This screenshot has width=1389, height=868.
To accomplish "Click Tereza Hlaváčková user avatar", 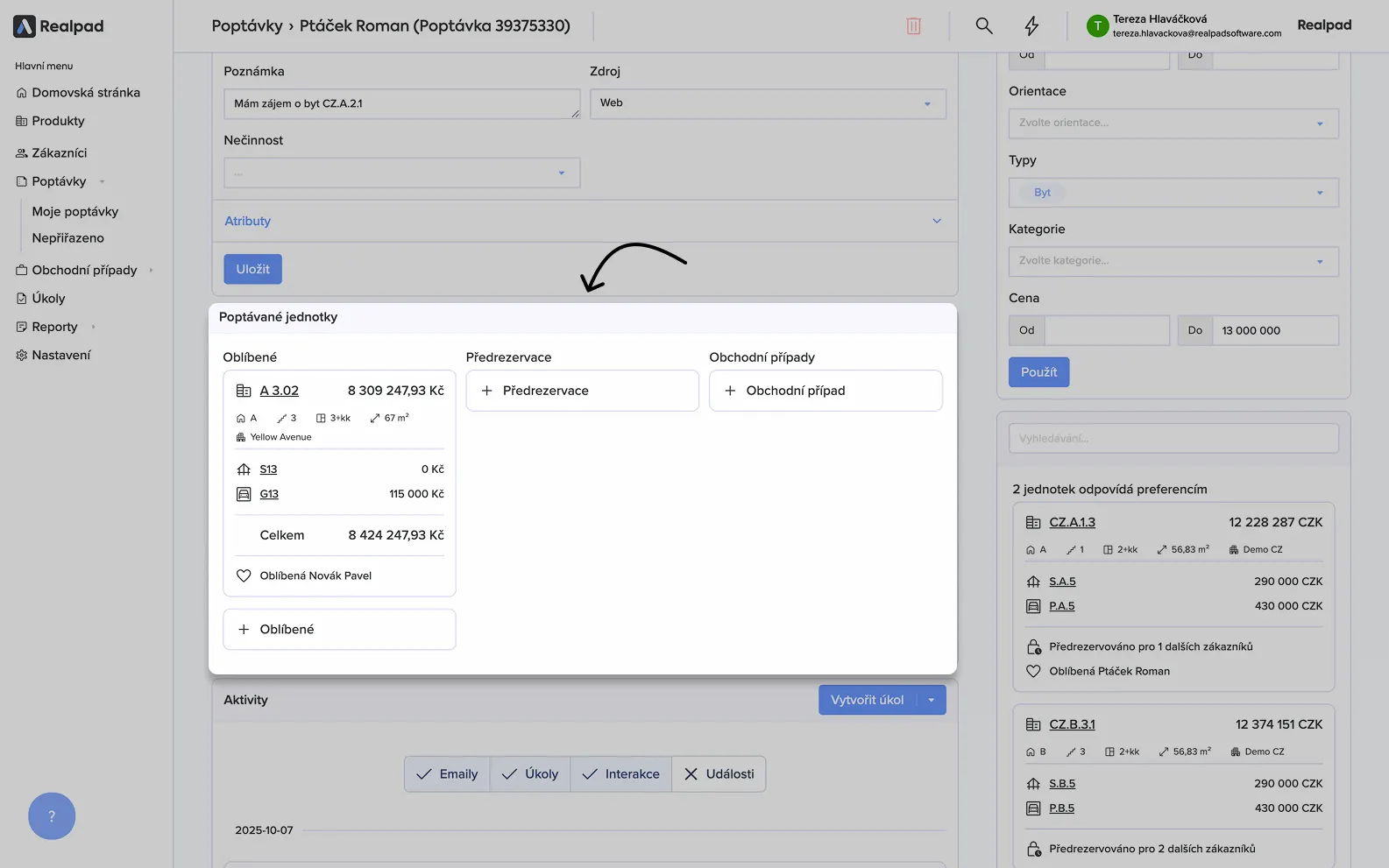I will (1097, 26).
